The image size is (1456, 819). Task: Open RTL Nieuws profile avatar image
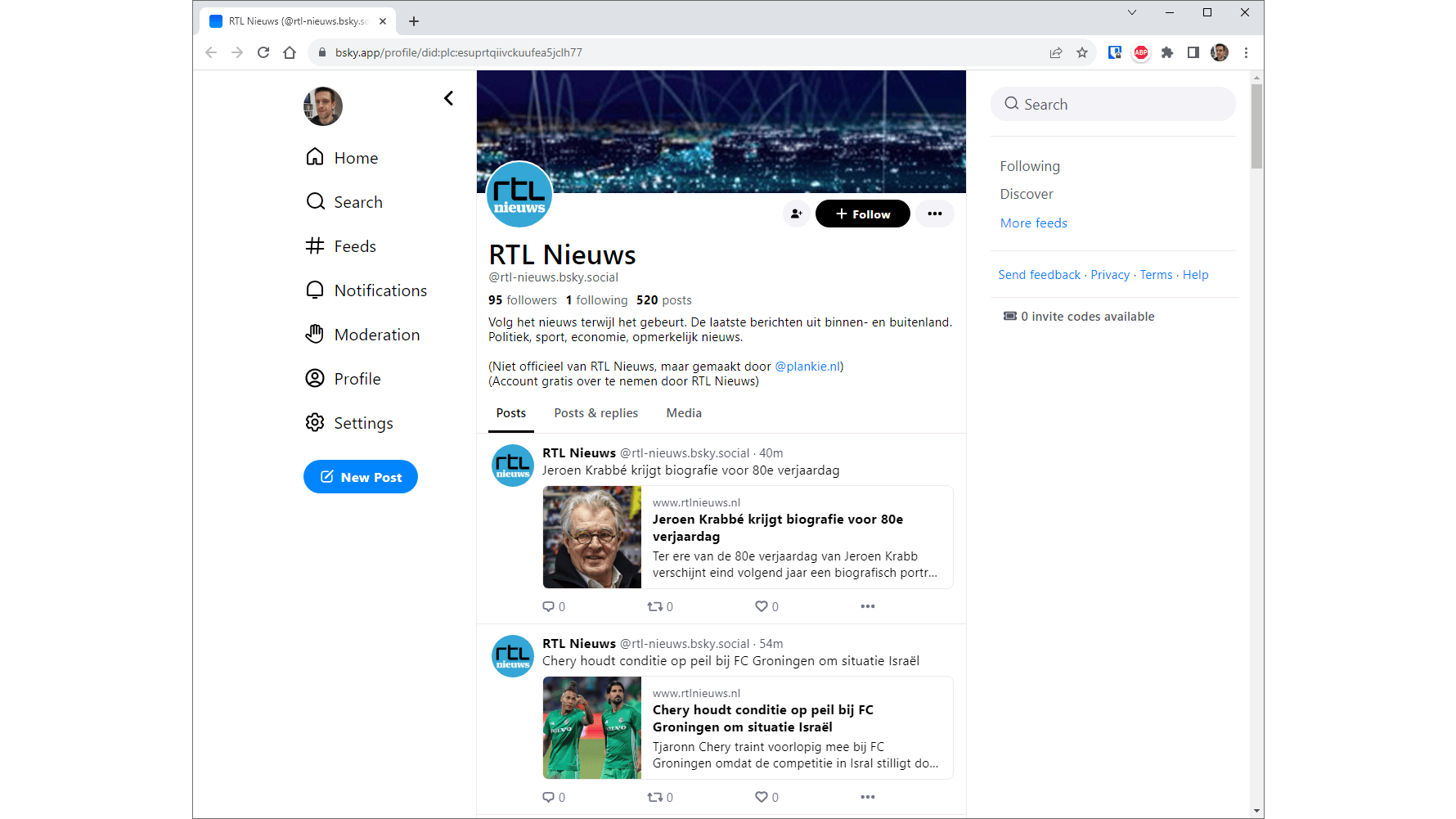[x=519, y=195]
